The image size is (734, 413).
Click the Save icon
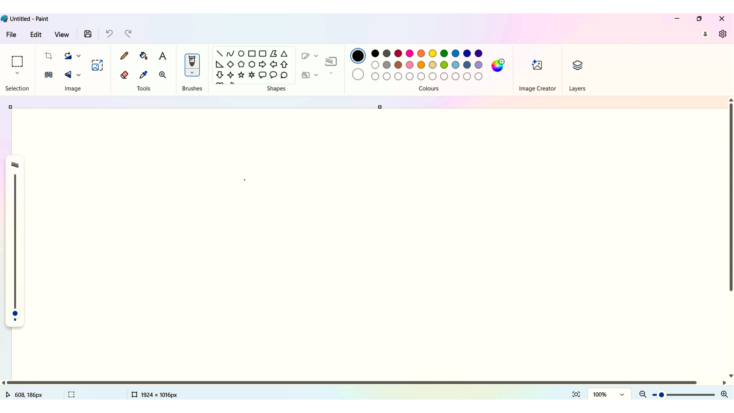[x=88, y=34]
